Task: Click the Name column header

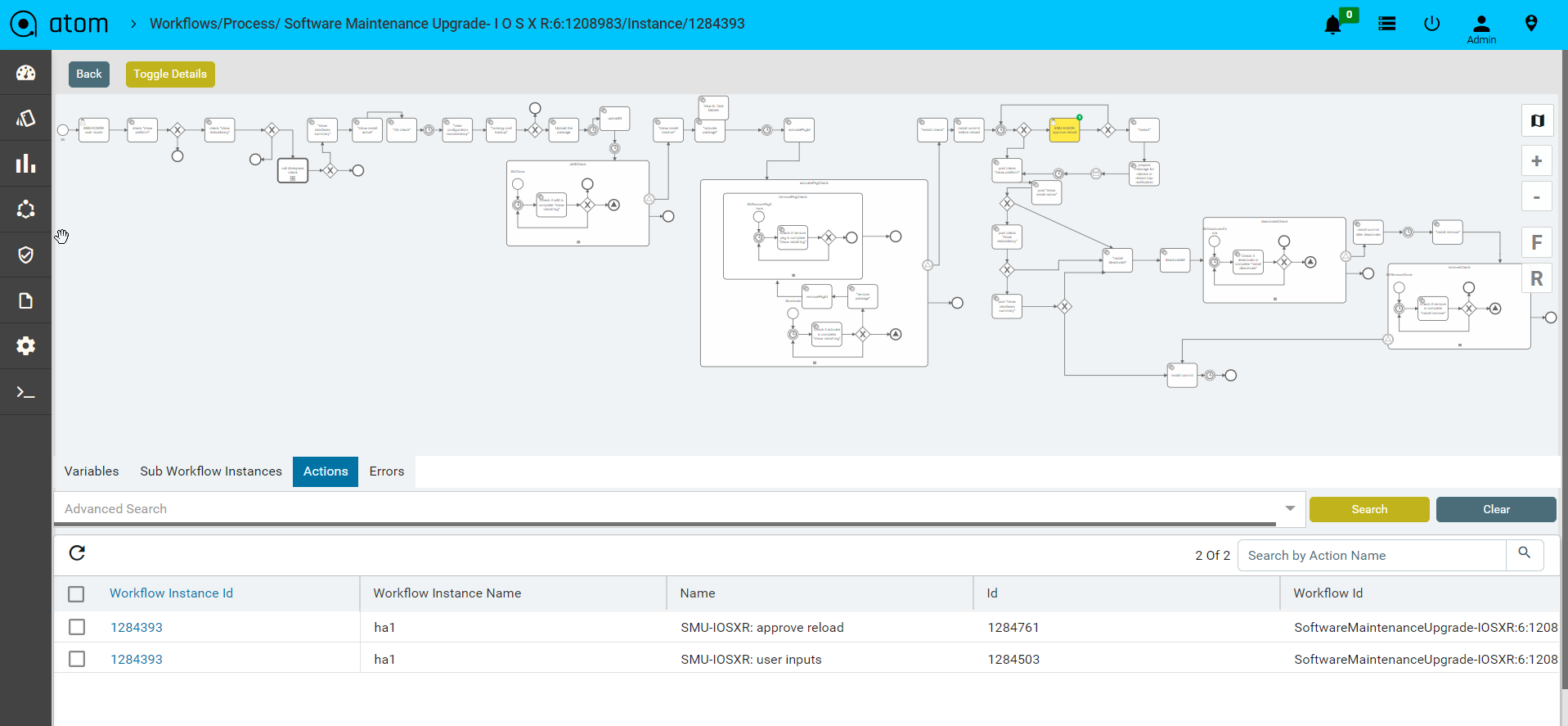Action: (698, 593)
